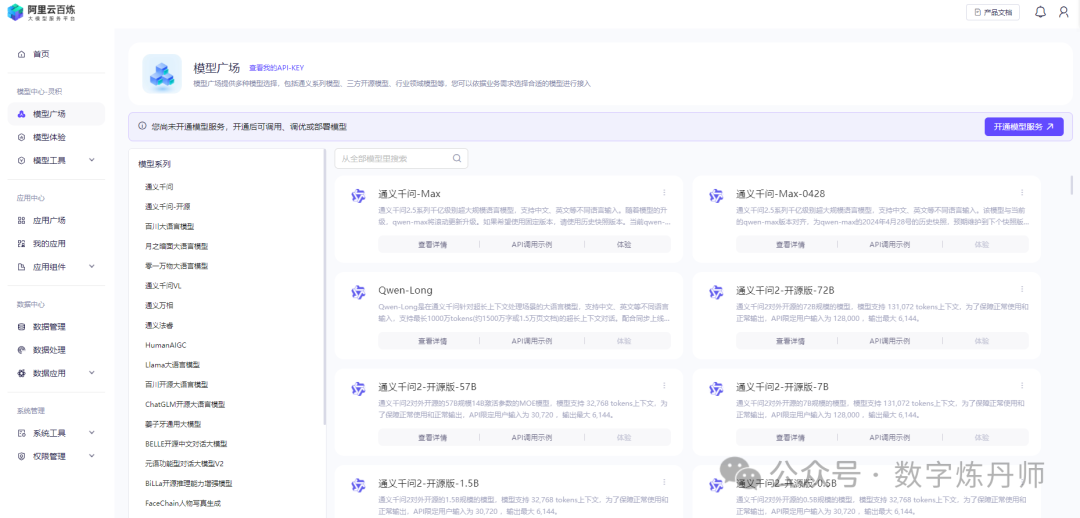Click the 数据管理 database icon
The image size is (1080, 518).
21,327
